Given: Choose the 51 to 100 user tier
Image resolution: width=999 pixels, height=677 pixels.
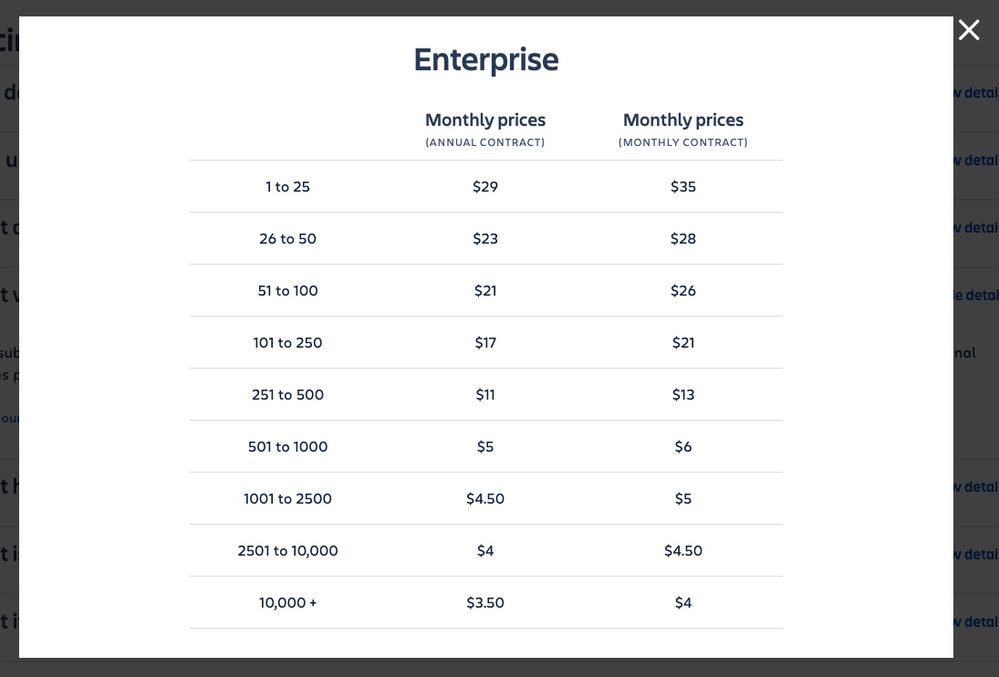Looking at the screenshot, I should 287,291.
